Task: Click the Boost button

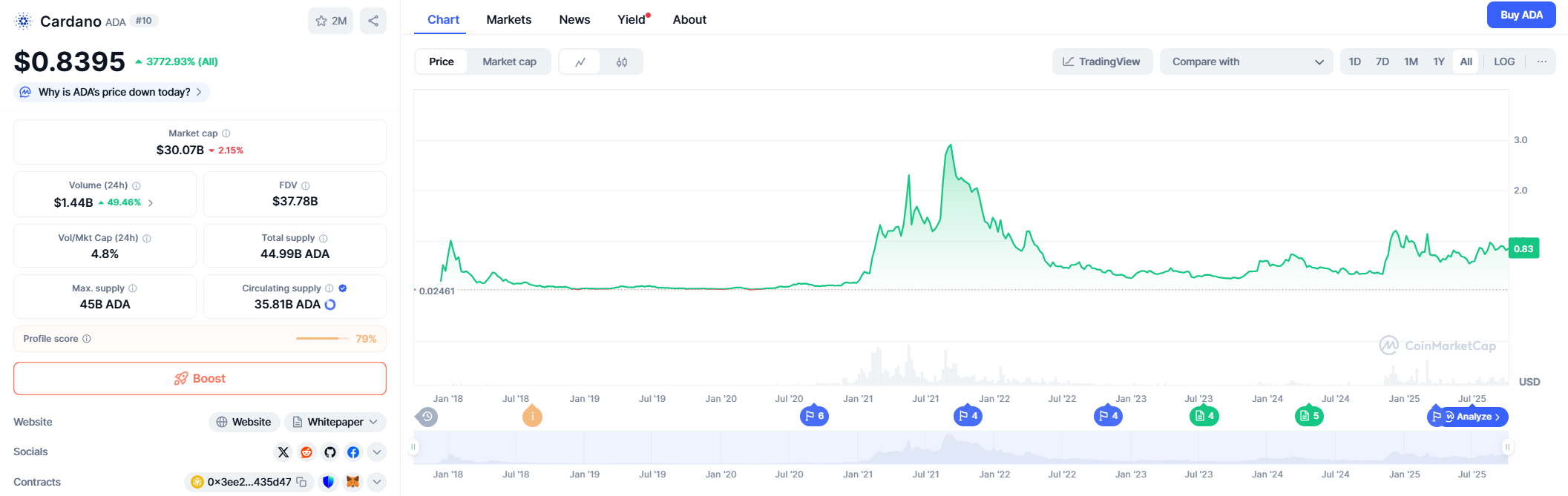Action: click(200, 378)
